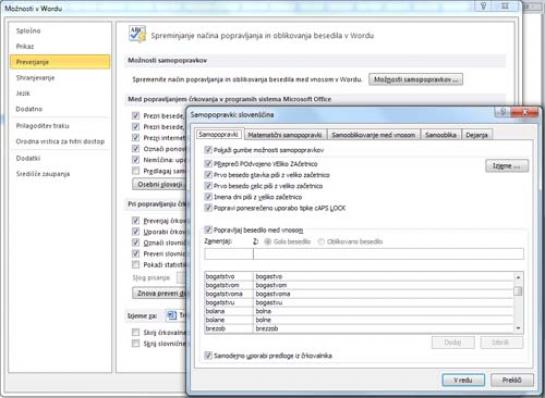Toggle Samodejno uporabi predloge iz črkovalnika
The height and width of the screenshot is (398, 545).
208,355
